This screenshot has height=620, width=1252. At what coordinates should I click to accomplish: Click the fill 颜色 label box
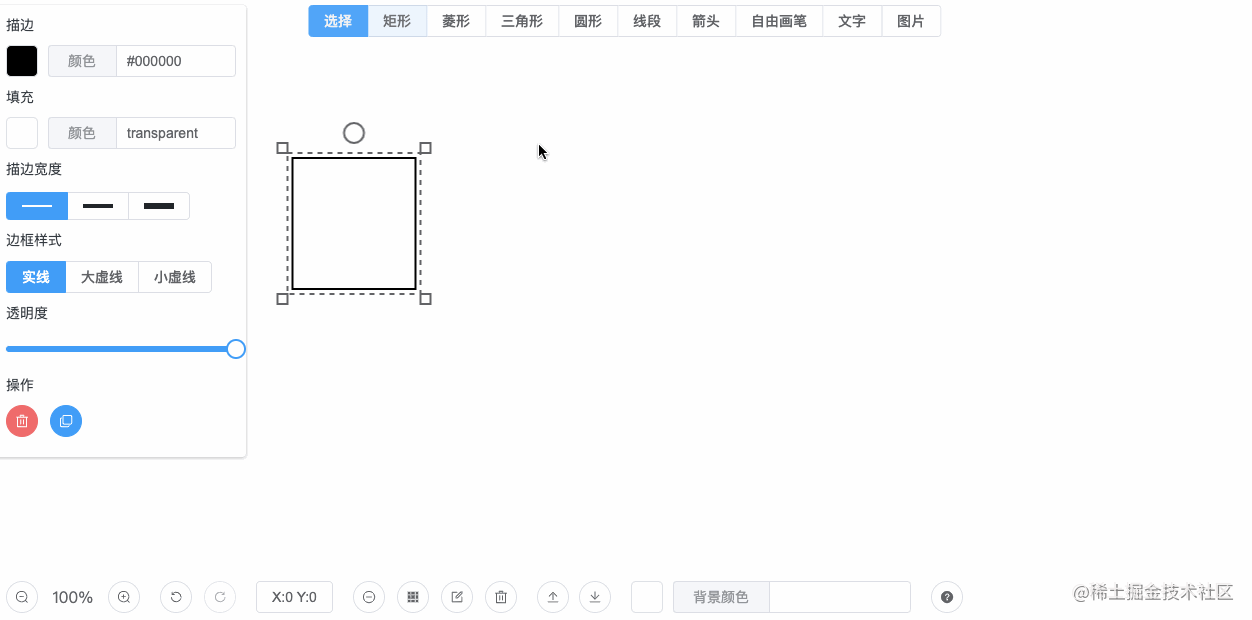pos(82,133)
